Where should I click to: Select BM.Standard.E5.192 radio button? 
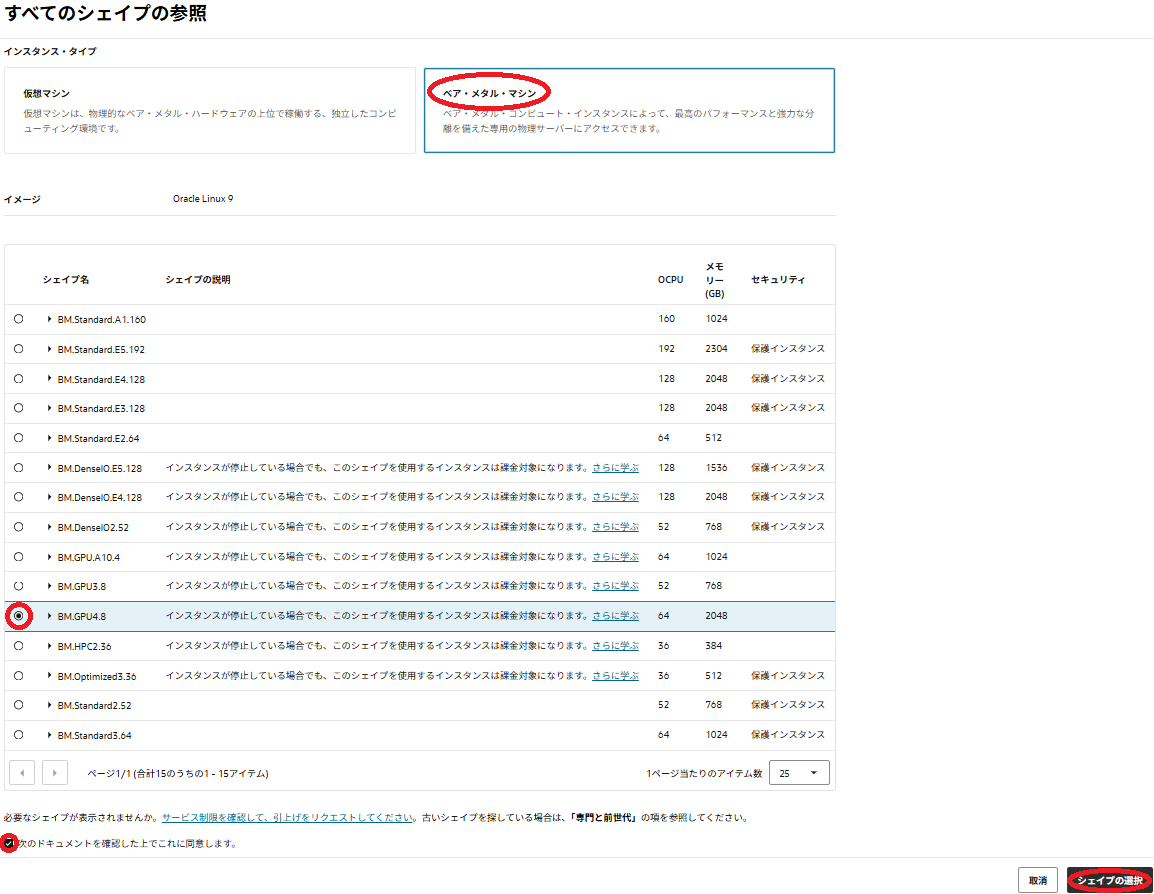pos(19,349)
